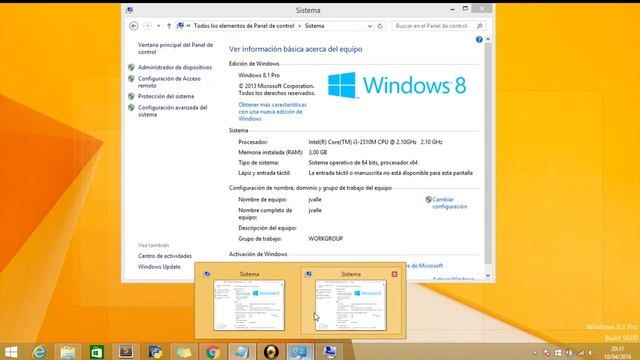Screen dimensions: 640x360
Task: Click the scrollbar up arrow in Sistema window
Action: 488,39
